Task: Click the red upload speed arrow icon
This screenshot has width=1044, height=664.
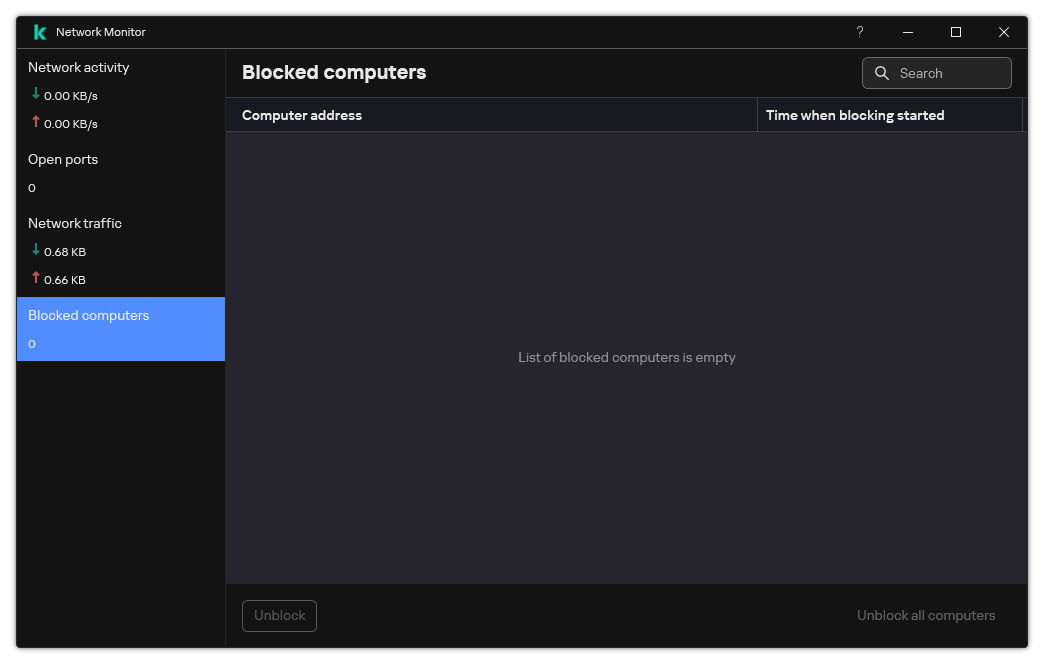Action: pos(34,124)
